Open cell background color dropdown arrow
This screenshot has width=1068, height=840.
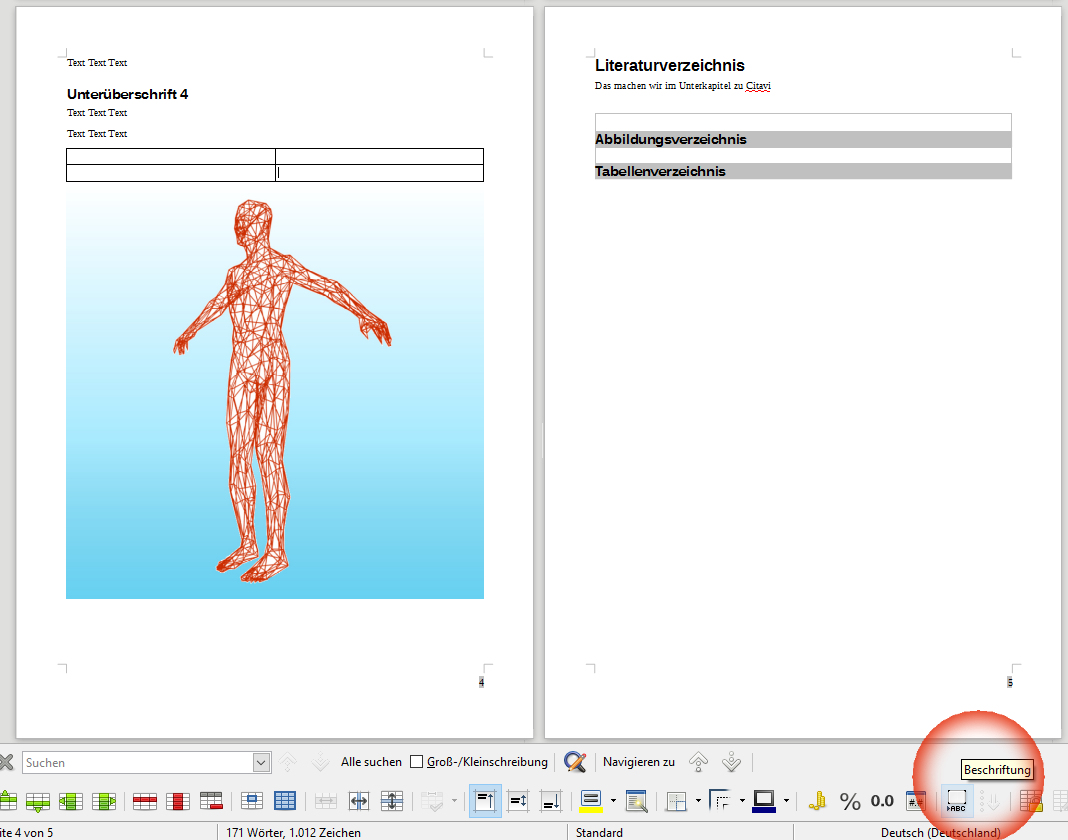point(613,801)
